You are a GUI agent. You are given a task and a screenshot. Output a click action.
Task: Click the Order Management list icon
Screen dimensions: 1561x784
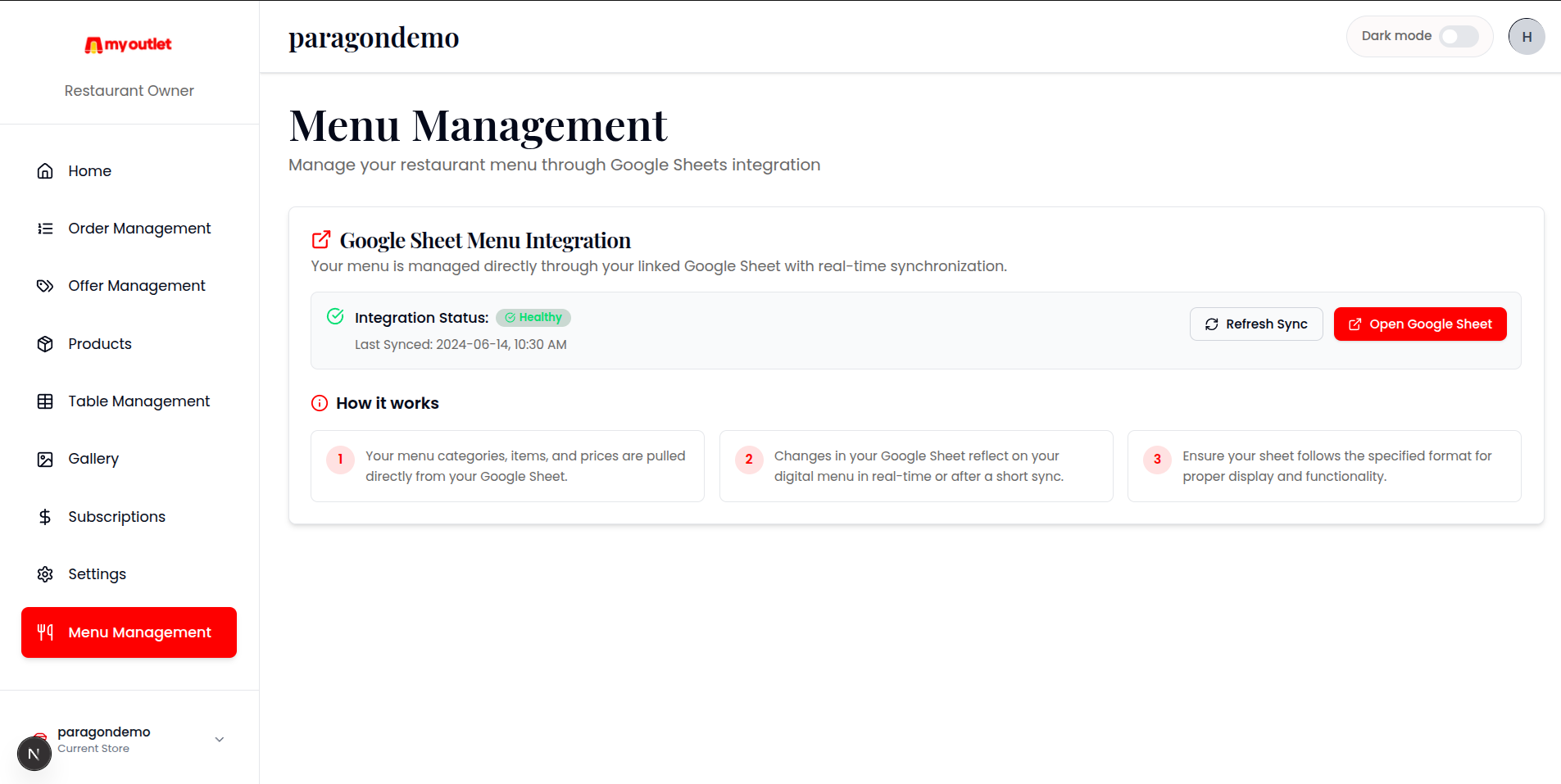coord(45,229)
